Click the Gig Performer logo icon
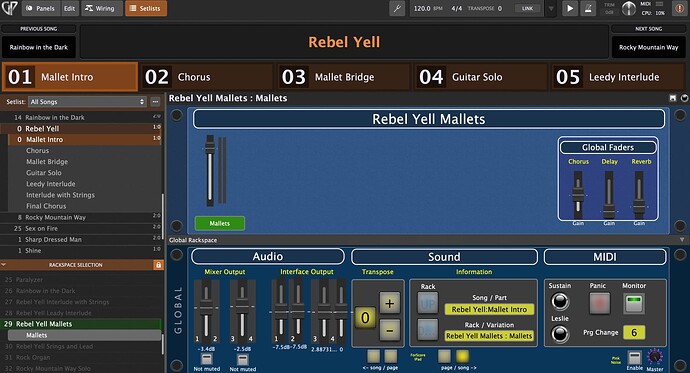 pos(10,8)
